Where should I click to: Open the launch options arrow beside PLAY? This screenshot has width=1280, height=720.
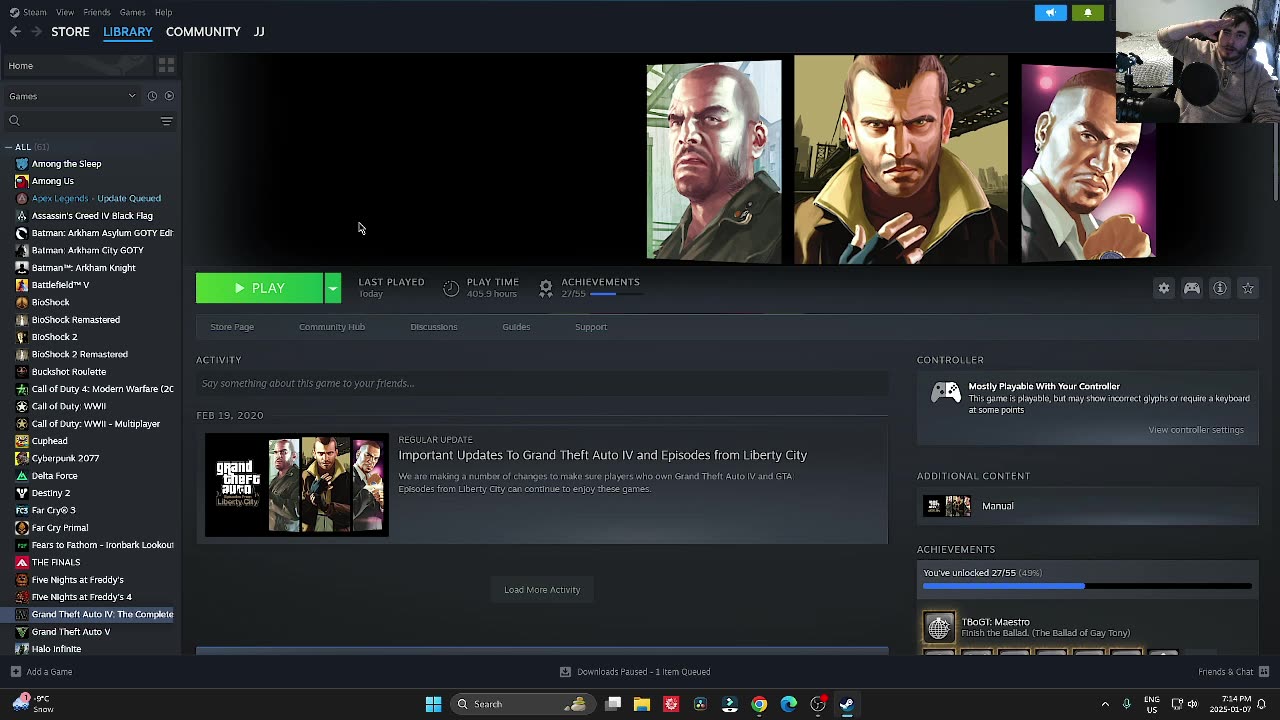coord(333,288)
